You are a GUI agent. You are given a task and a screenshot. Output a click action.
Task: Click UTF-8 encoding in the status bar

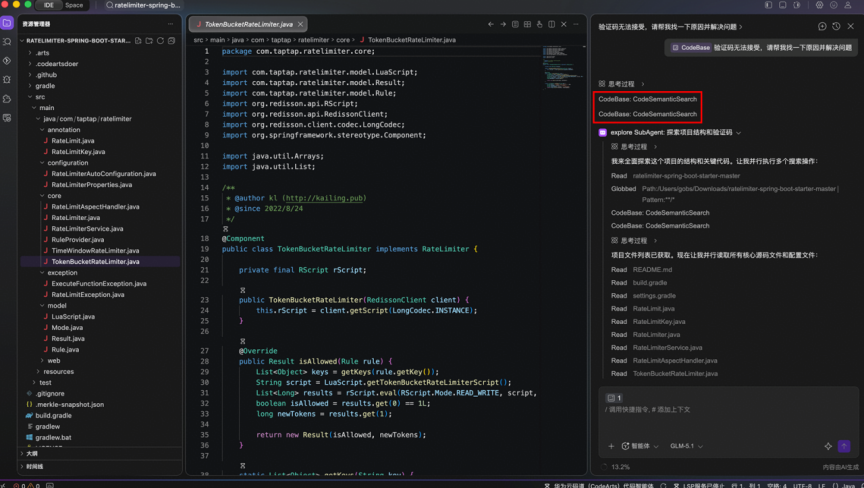pyautogui.click(x=802, y=485)
